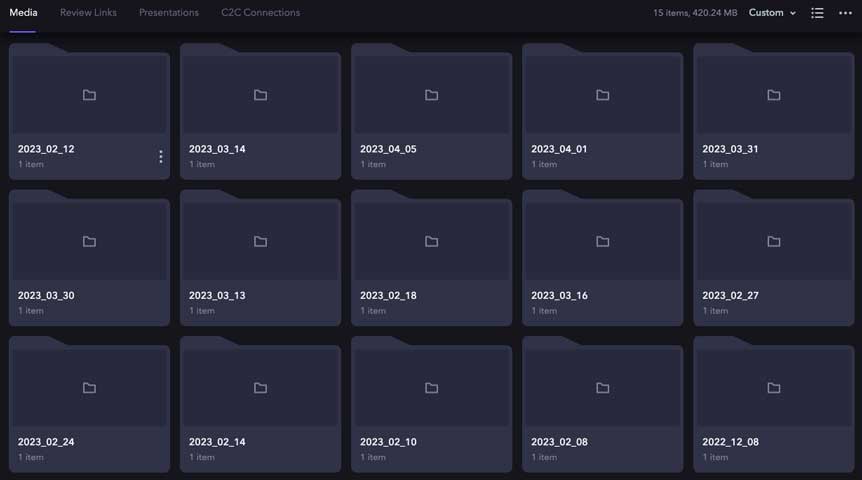Open the three-dot more options menu in header
The width and height of the screenshot is (862, 480).
[845, 13]
